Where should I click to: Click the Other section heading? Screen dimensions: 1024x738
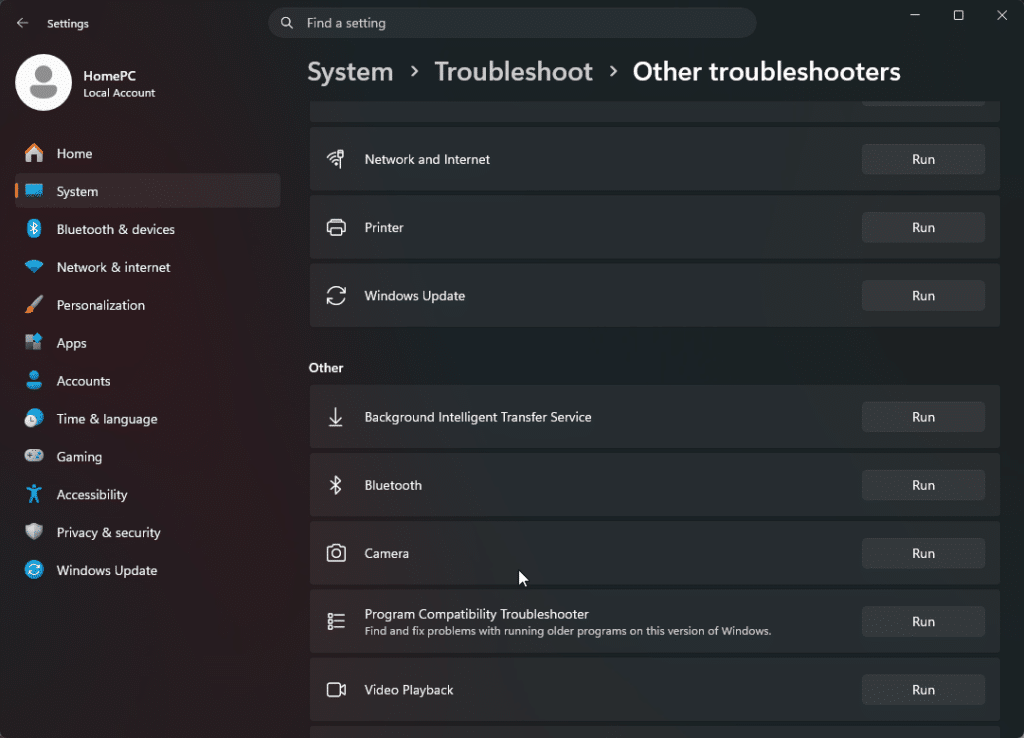[326, 368]
